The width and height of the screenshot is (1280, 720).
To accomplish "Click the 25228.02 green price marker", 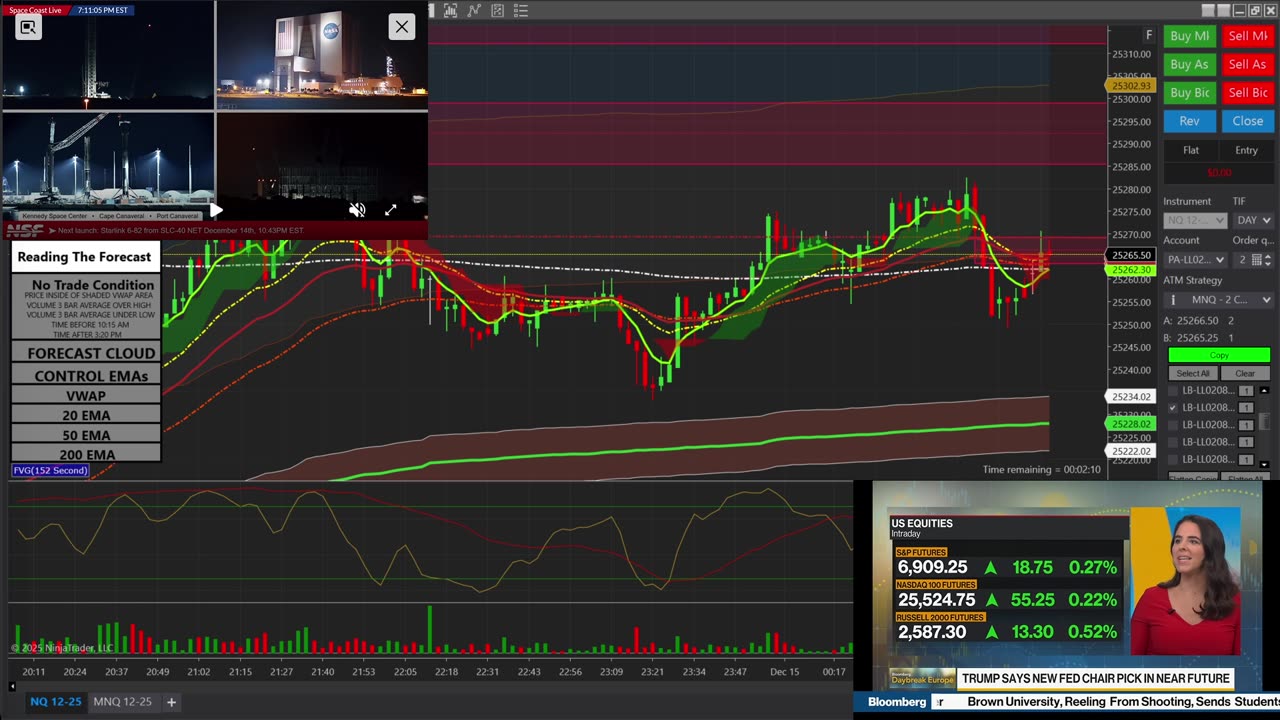I will pyautogui.click(x=1131, y=424).
